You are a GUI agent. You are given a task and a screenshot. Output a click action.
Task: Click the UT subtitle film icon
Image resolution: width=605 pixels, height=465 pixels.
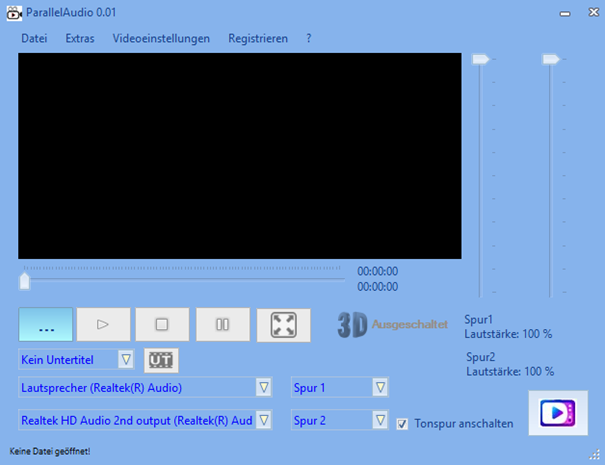(161, 360)
